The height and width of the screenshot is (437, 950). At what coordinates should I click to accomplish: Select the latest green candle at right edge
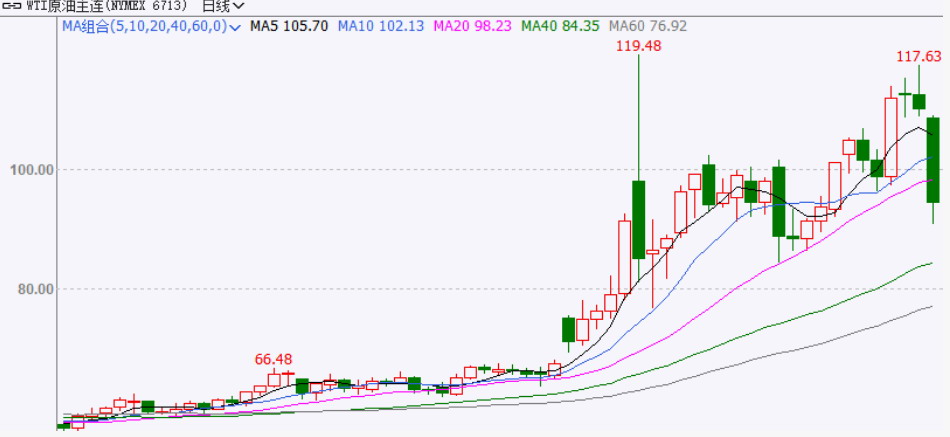click(933, 160)
